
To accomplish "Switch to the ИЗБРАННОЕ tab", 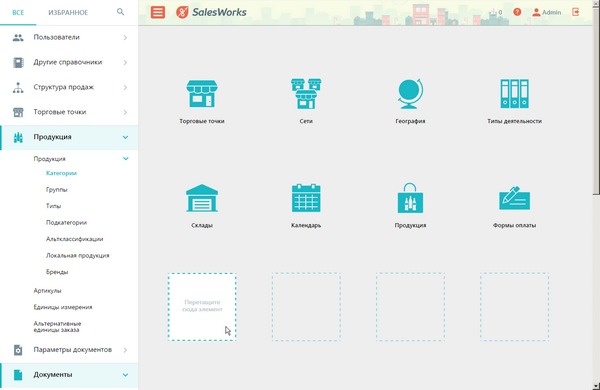I will pos(68,12).
